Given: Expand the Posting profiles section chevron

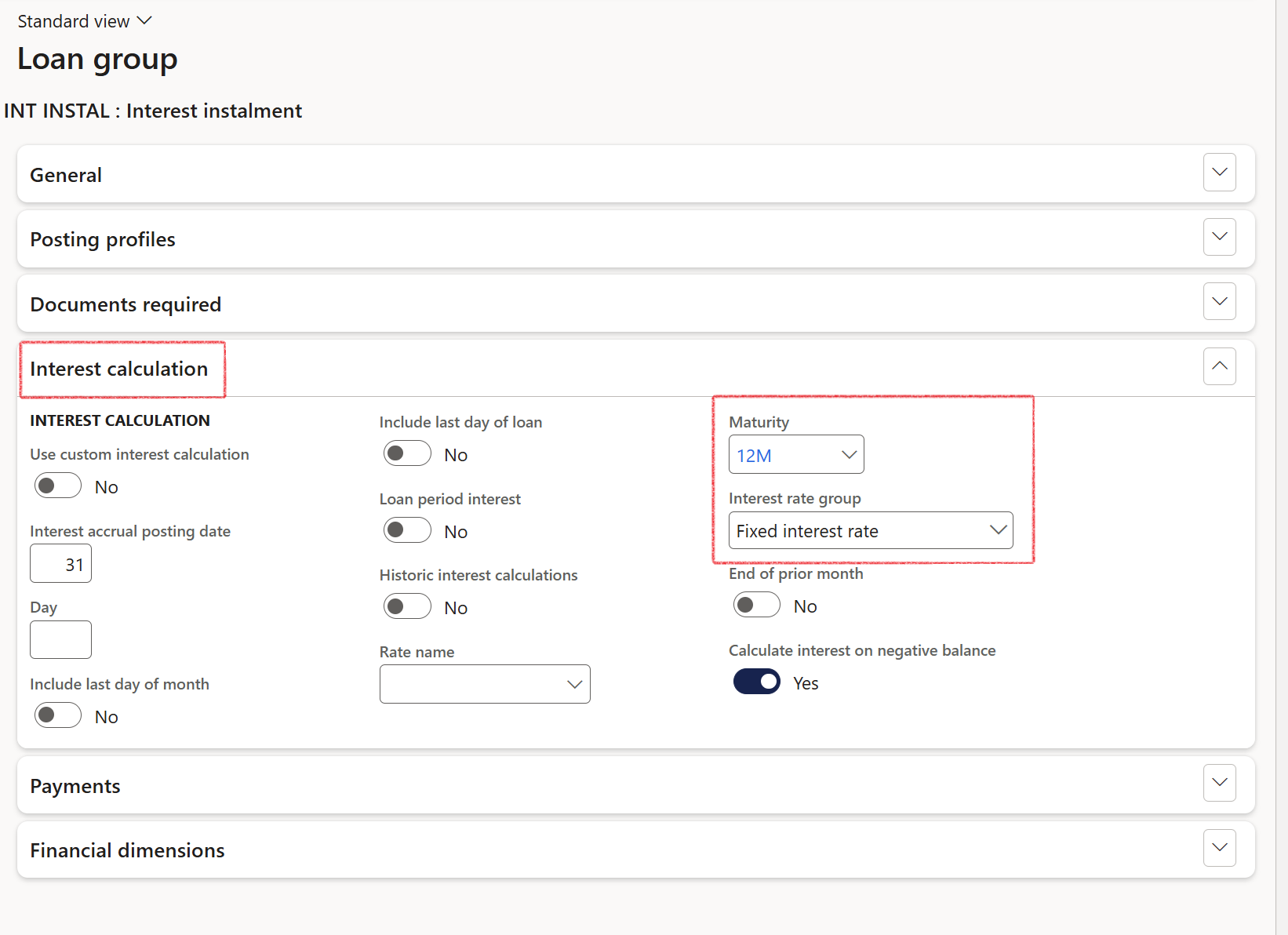Looking at the screenshot, I should [1220, 237].
